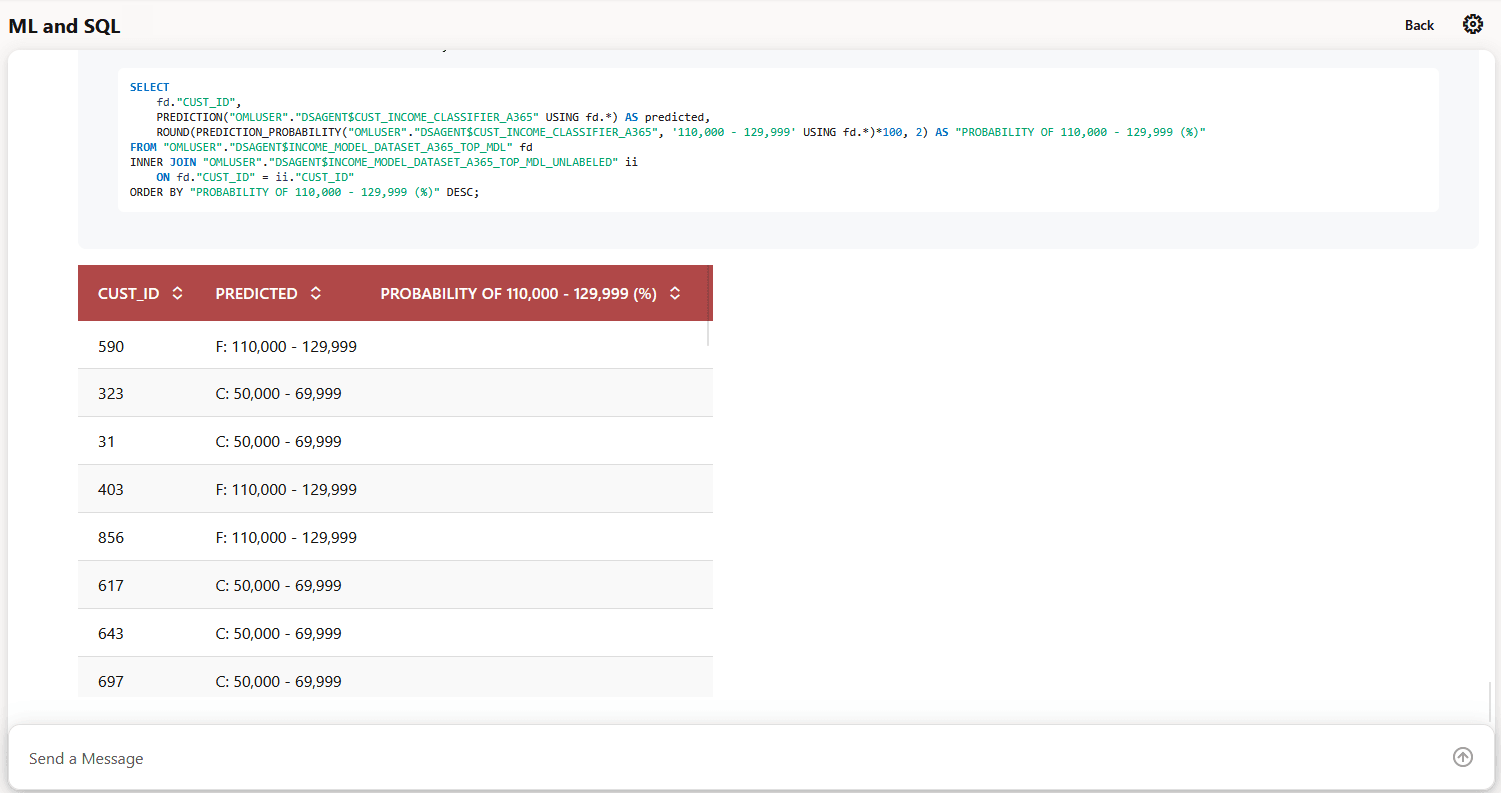1501x793 pixels.
Task: Select customer ID 323 cell
Action: [x=111, y=394]
